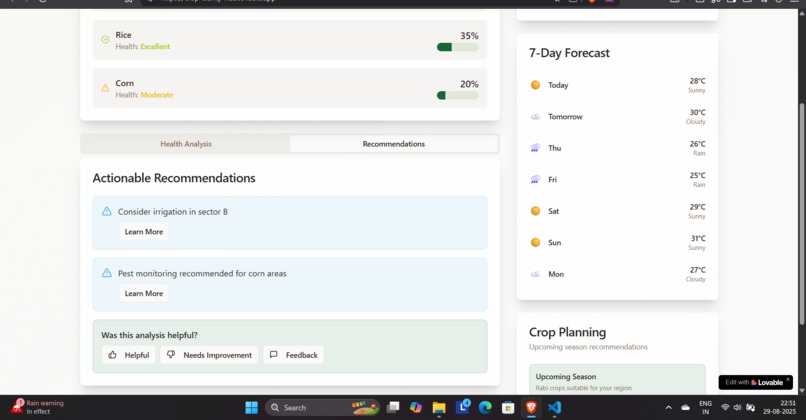Screen dimensions: 806x420
Task: Click the alert icon beside pest monitoring
Action: [x=106, y=273]
